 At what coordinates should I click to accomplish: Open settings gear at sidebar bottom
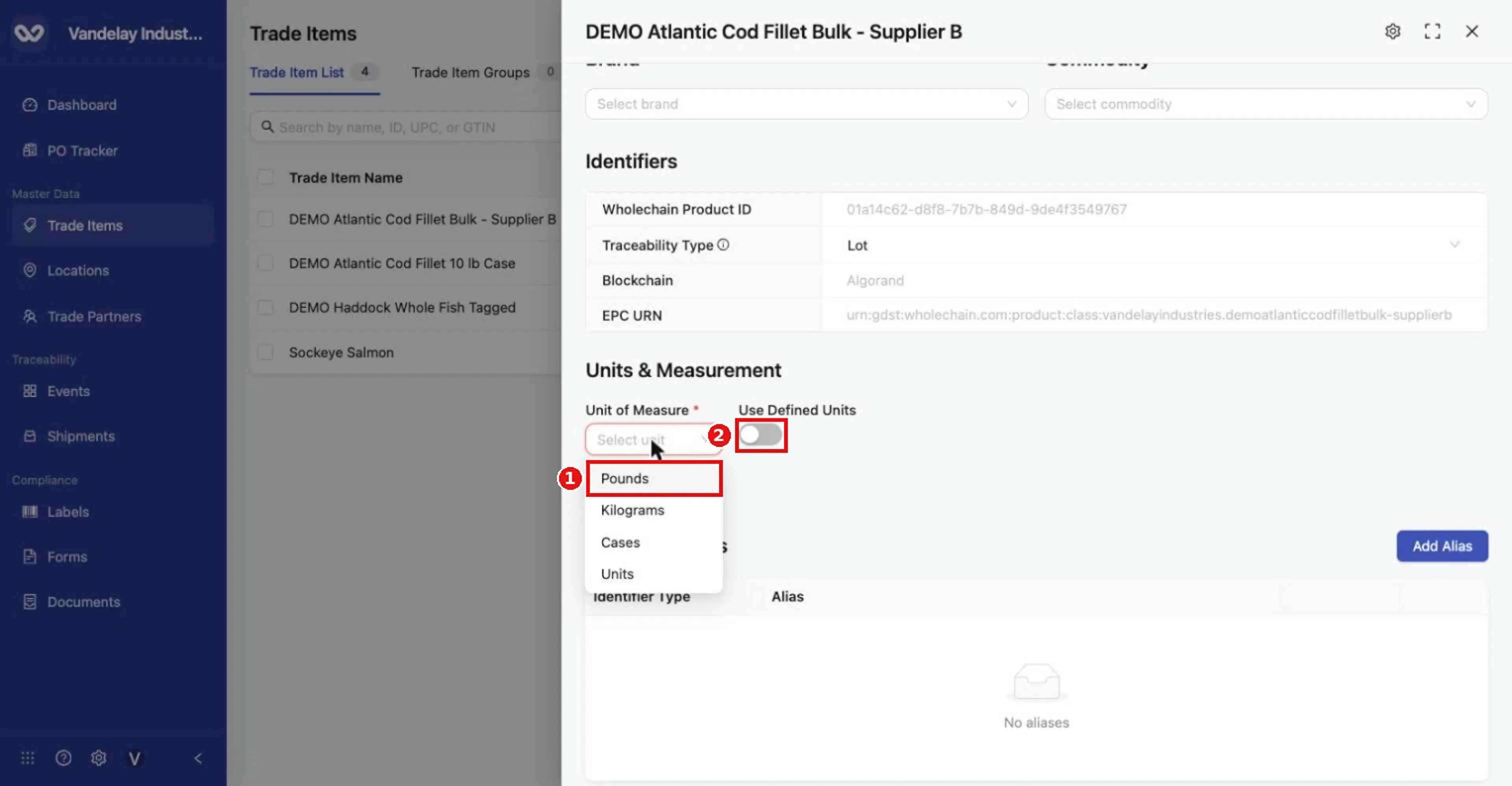click(x=98, y=758)
